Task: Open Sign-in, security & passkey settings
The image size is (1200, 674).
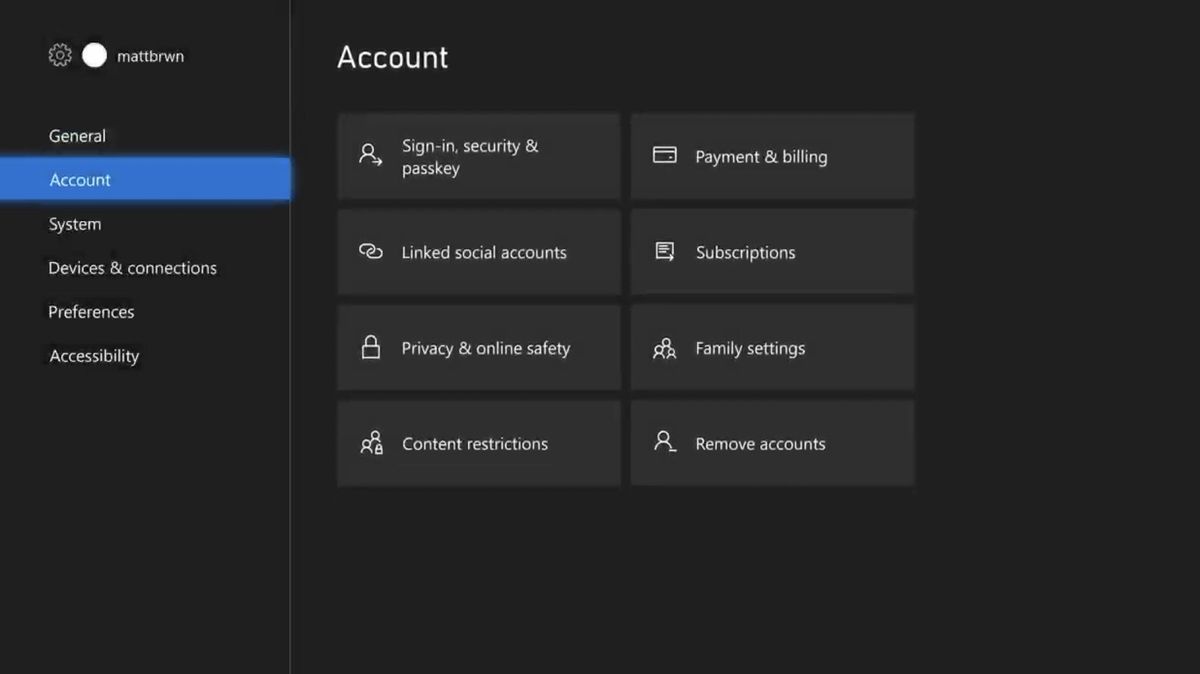Action: (x=478, y=156)
